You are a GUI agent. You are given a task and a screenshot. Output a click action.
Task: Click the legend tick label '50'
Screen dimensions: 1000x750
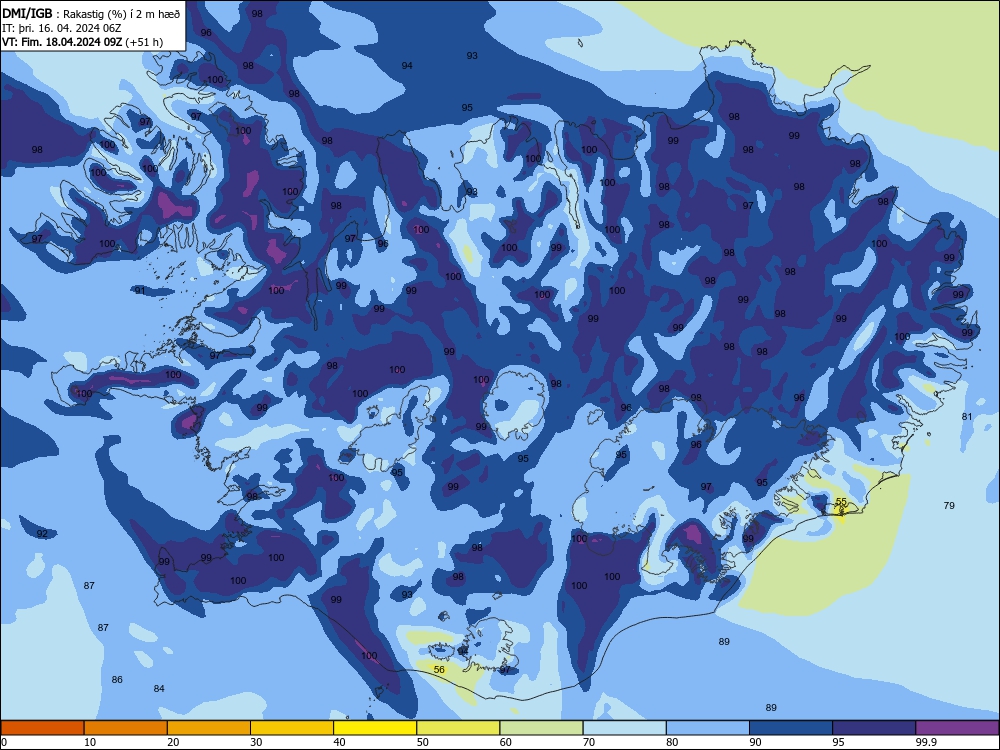point(423,742)
